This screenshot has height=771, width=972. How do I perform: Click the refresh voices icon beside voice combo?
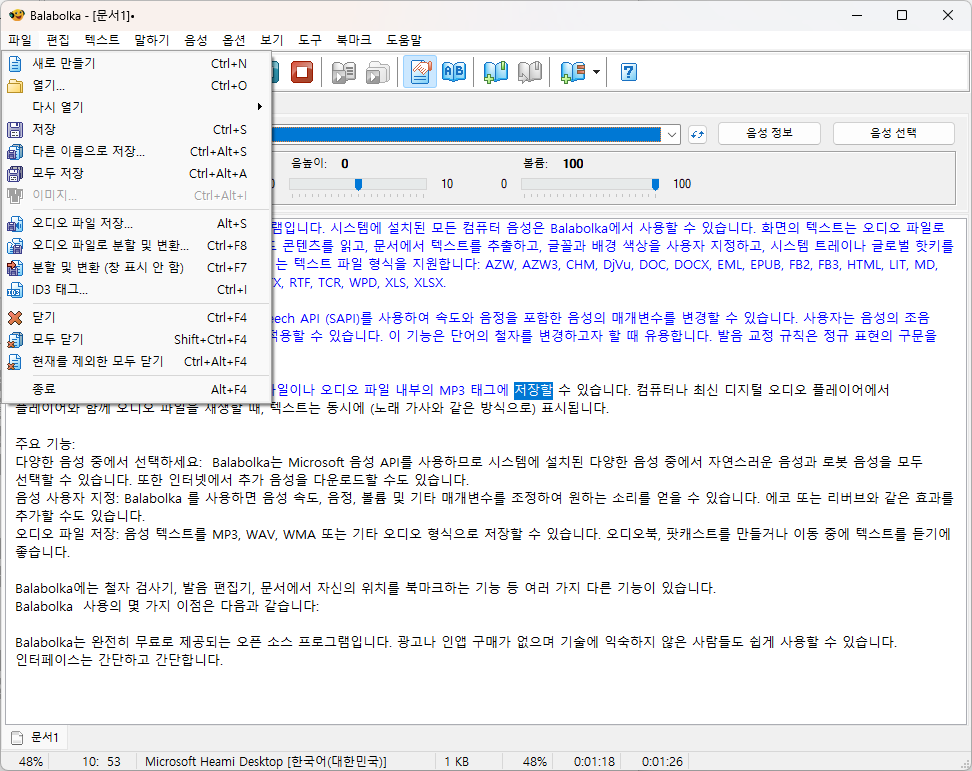(x=697, y=134)
